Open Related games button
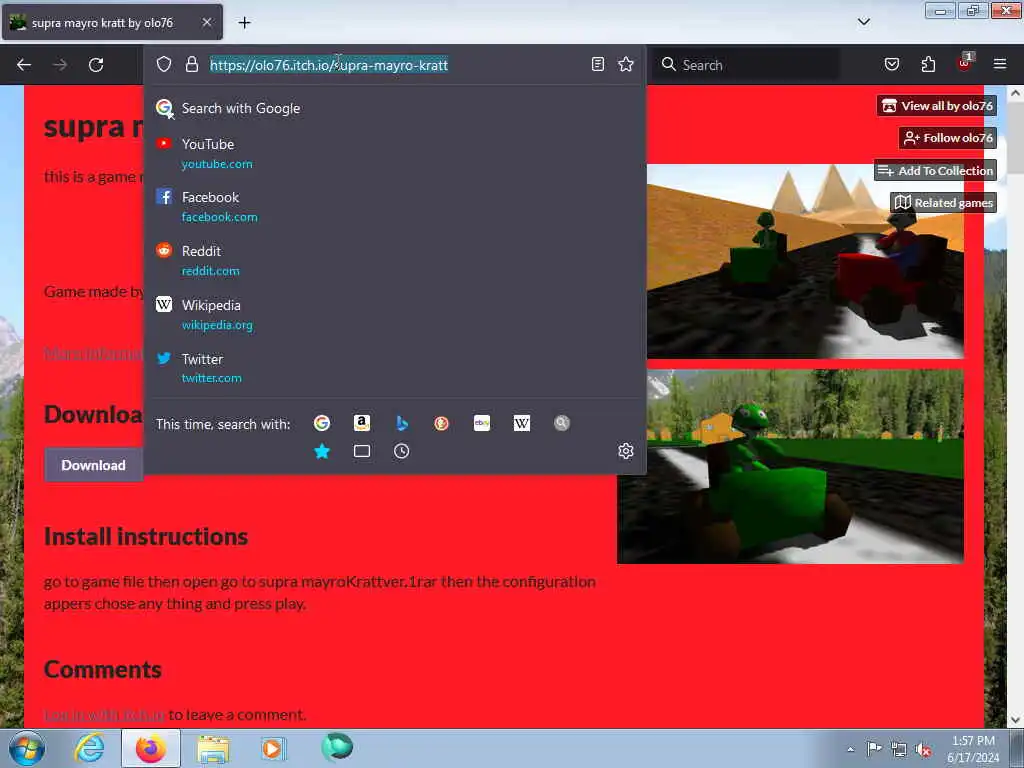The width and height of the screenshot is (1024, 768). [x=943, y=202]
